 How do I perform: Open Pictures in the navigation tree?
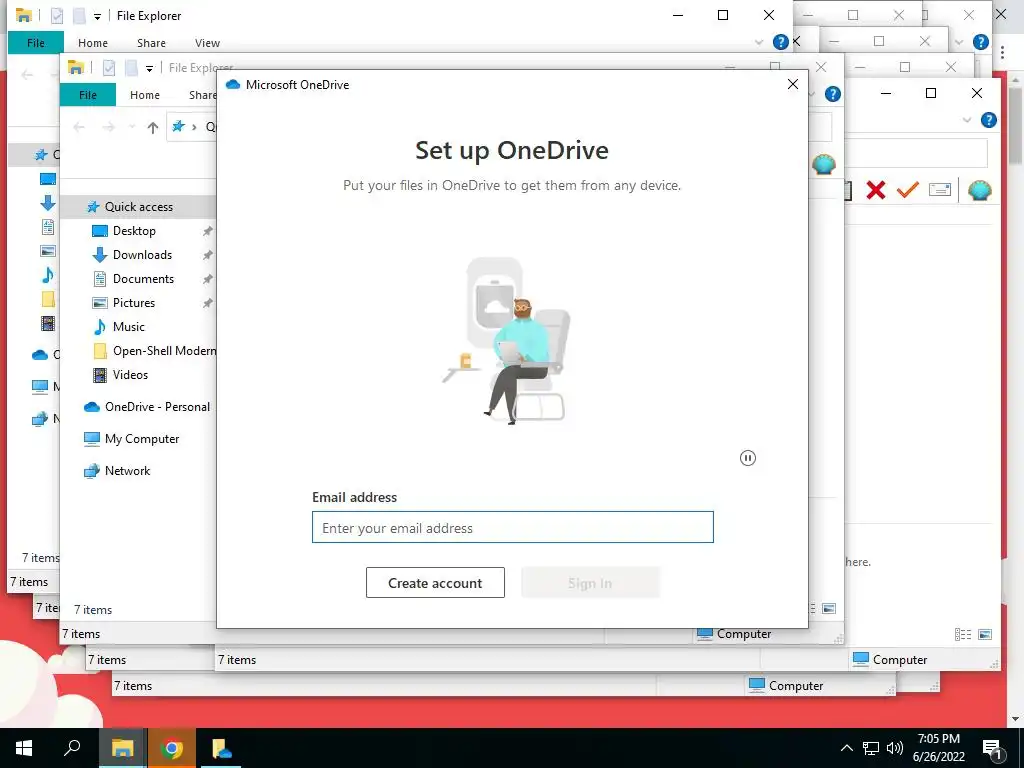click(134, 302)
